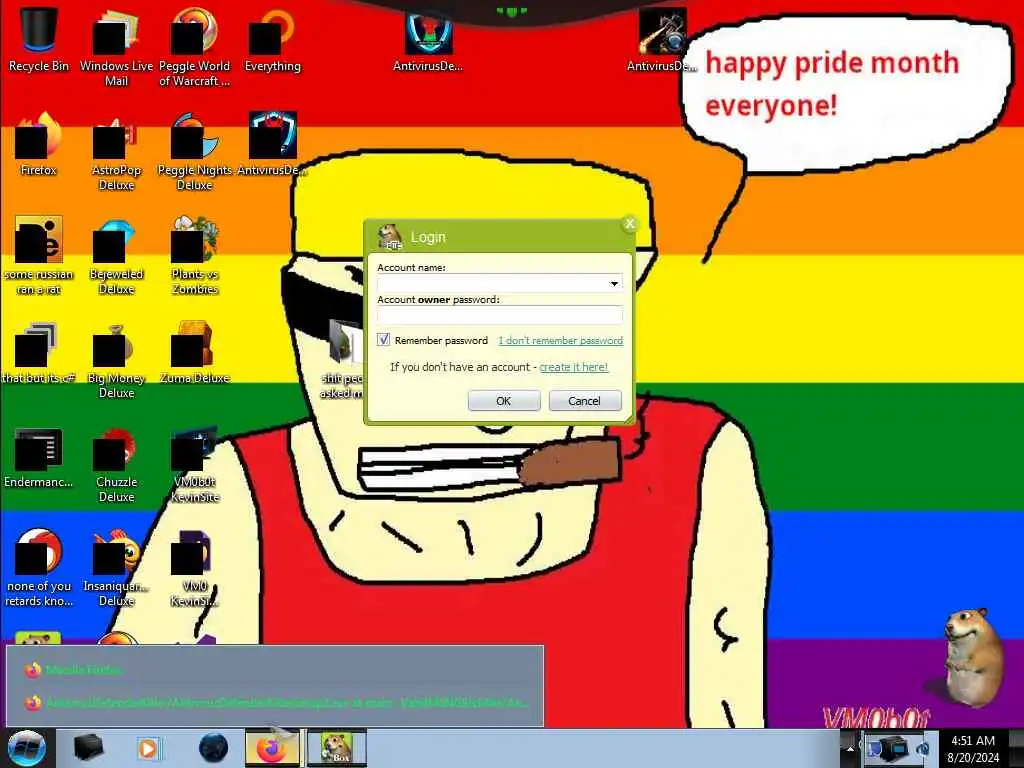Image resolution: width=1024 pixels, height=768 pixels.
Task: Click Cancel in the Login dialog
Action: pos(584,400)
